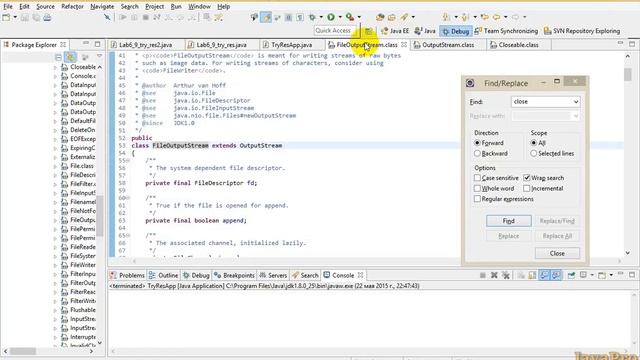Open the Problems view tab
The width and height of the screenshot is (640, 360).
click(x=127, y=276)
